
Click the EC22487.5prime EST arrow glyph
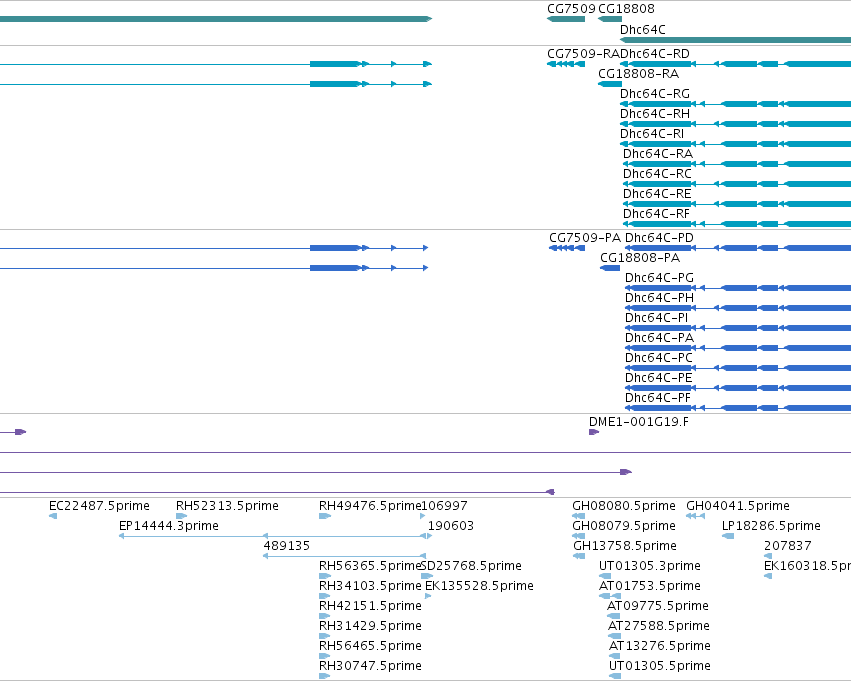pyautogui.click(x=53, y=516)
